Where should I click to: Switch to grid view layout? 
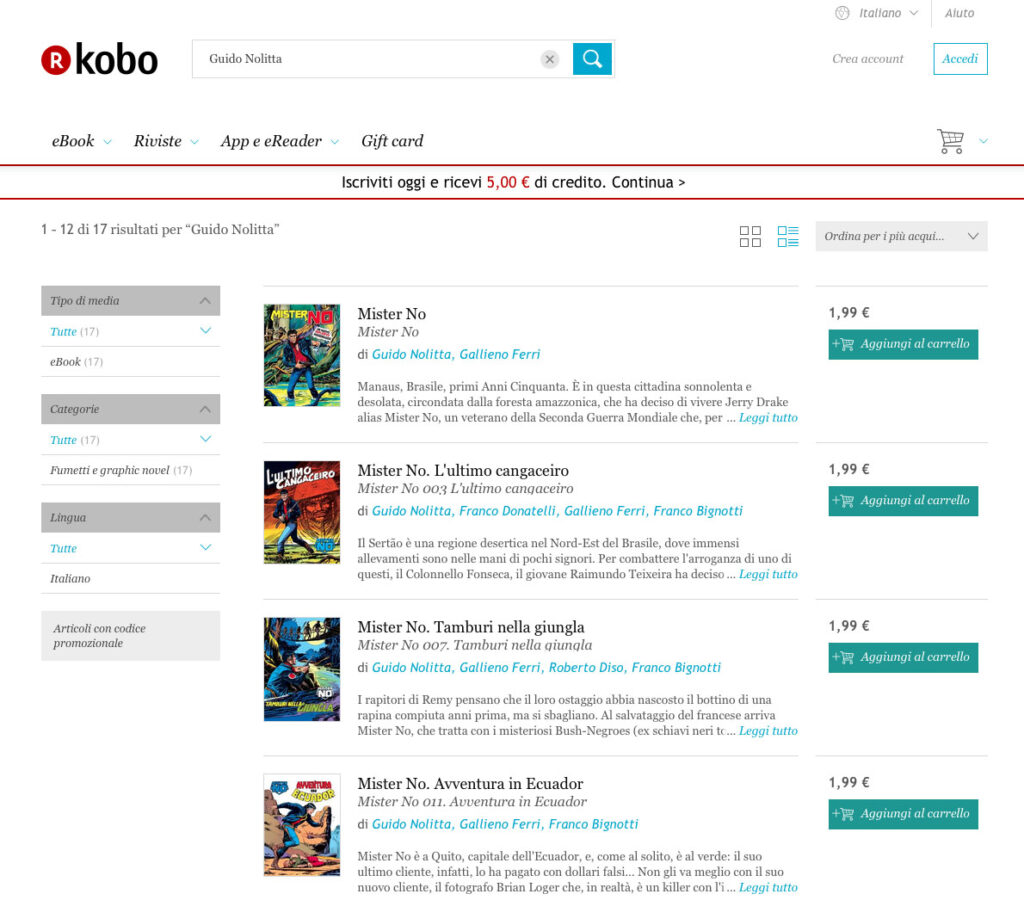pyautogui.click(x=750, y=236)
